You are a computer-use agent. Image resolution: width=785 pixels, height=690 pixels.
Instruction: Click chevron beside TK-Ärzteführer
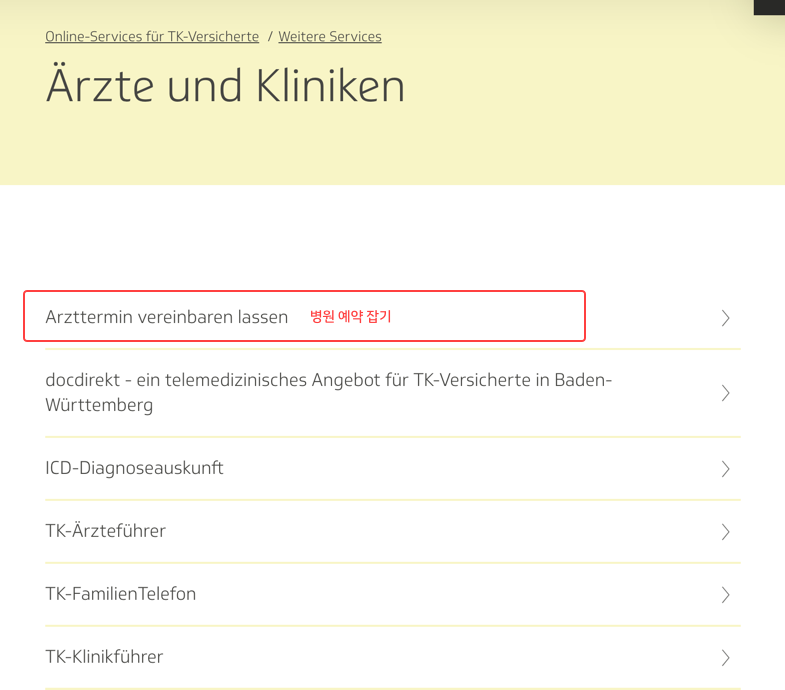(x=725, y=532)
